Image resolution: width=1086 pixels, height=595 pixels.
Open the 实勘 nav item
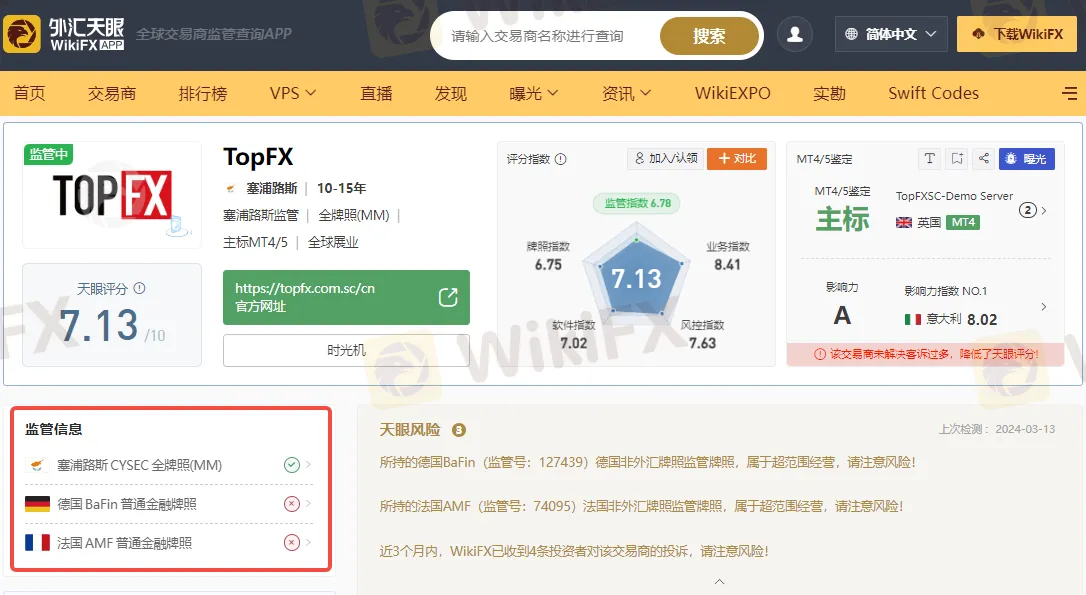pos(829,93)
